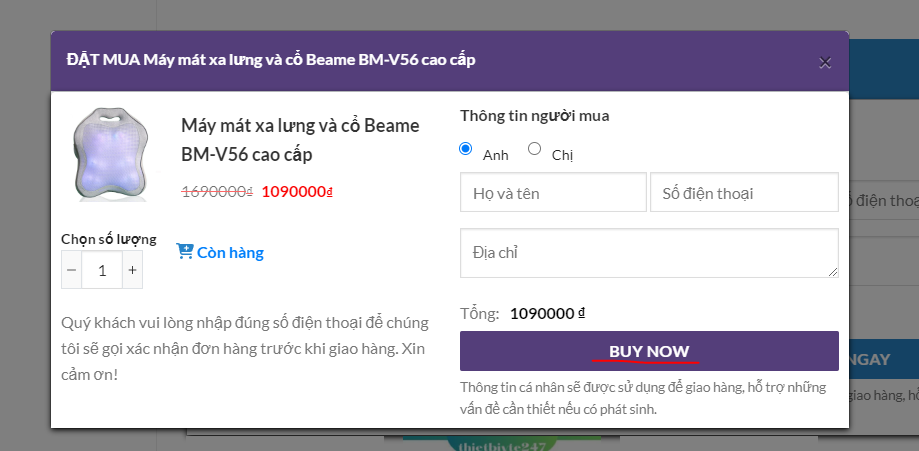Screen dimensions: 919x451
Task: Focus the Số điện thoại field
Action: pos(744,192)
